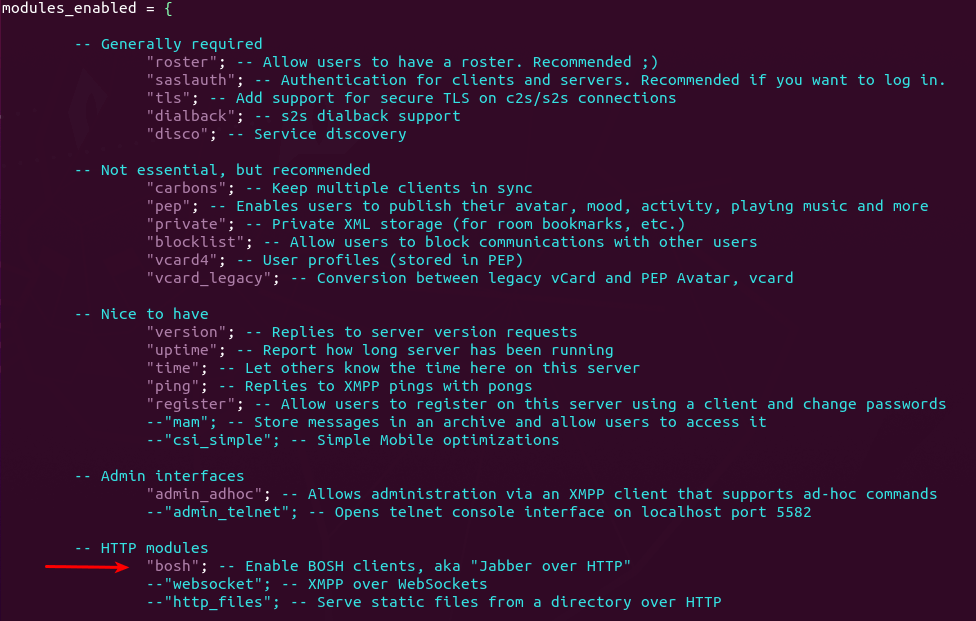Click the "-- HTTP modules" section comment
Screen dimensions: 976x621
click(x=141, y=548)
